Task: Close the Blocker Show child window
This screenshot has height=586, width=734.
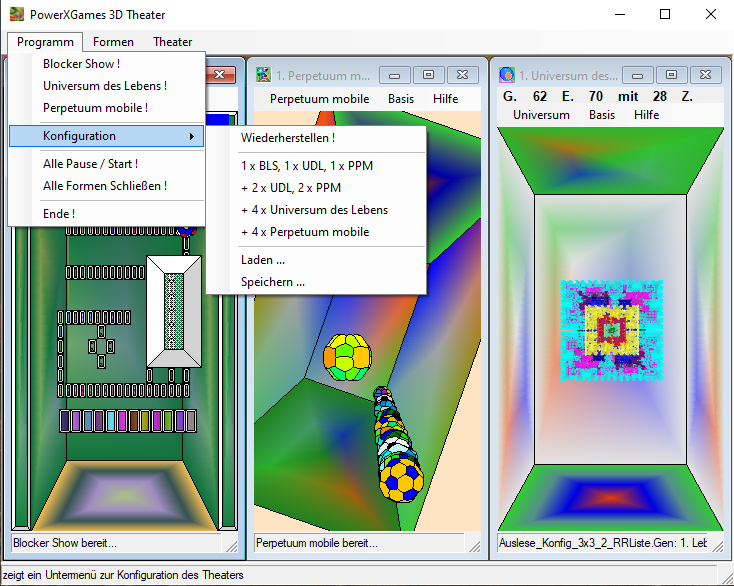Action: (x=220, y=75)
